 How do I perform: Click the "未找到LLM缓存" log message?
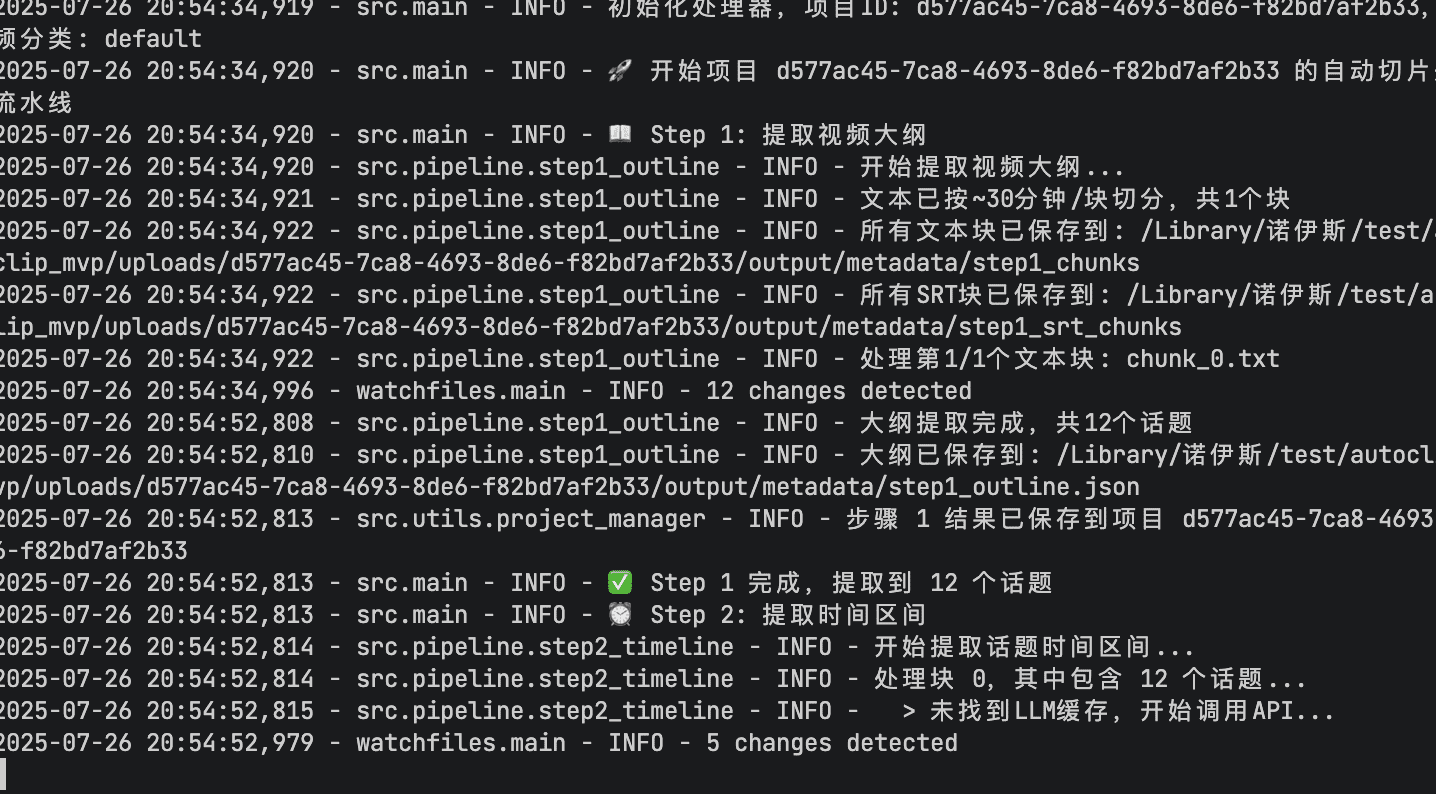[x=1118, y=711]
